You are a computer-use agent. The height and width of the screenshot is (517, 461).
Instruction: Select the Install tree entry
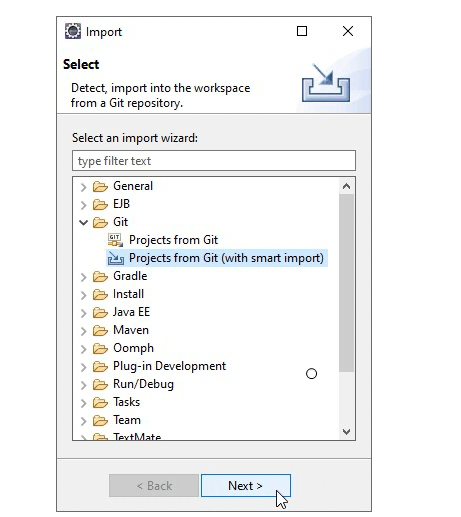[x=128, y=294]
